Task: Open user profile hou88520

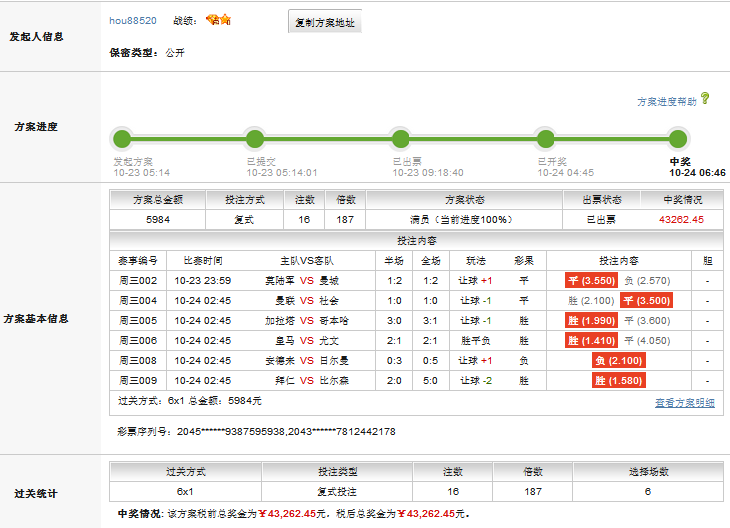Action: tap(132, 20)
